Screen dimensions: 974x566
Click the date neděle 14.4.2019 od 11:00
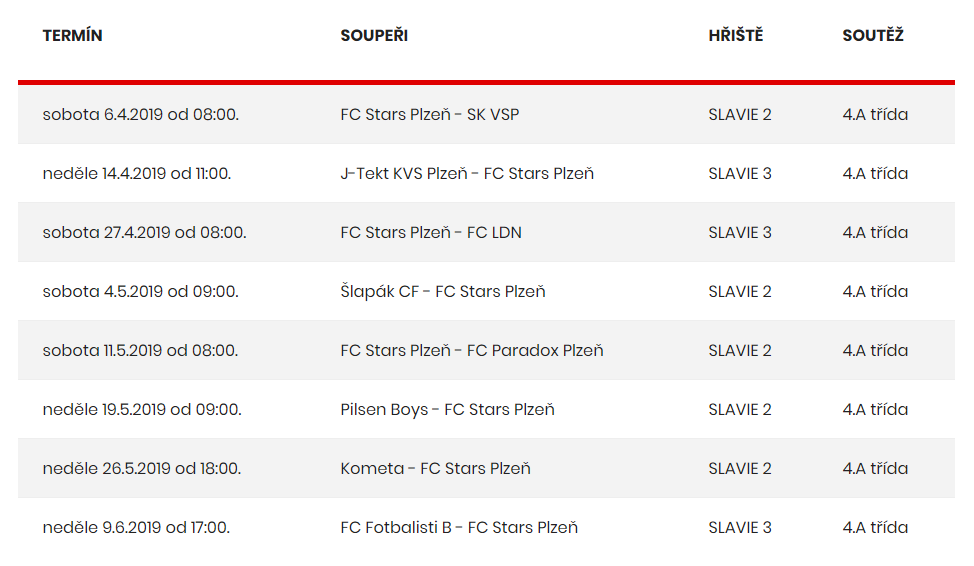point(137,173)
